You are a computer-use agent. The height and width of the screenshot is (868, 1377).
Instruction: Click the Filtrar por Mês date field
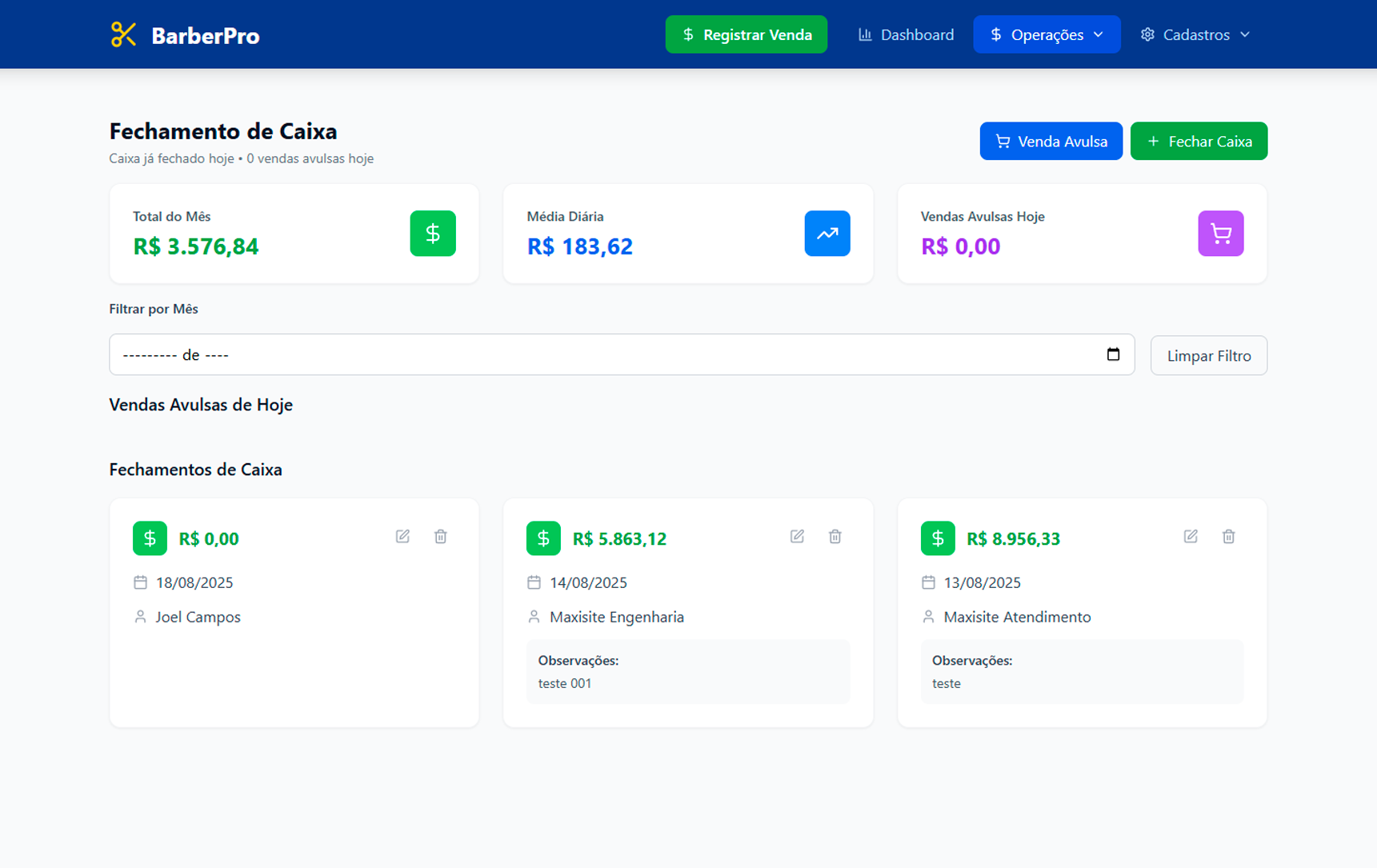click(608, 354)
